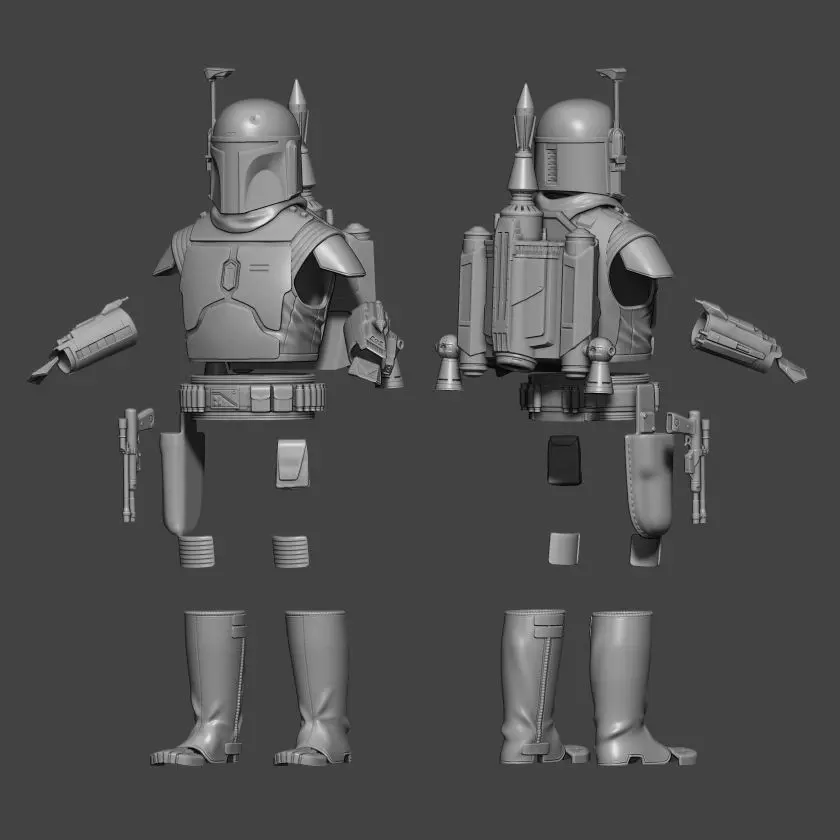Pick the detached gauntlet beside back-view model
This screenshot has height=840, width=840.
pyautogui.click(x=747, y=340)
